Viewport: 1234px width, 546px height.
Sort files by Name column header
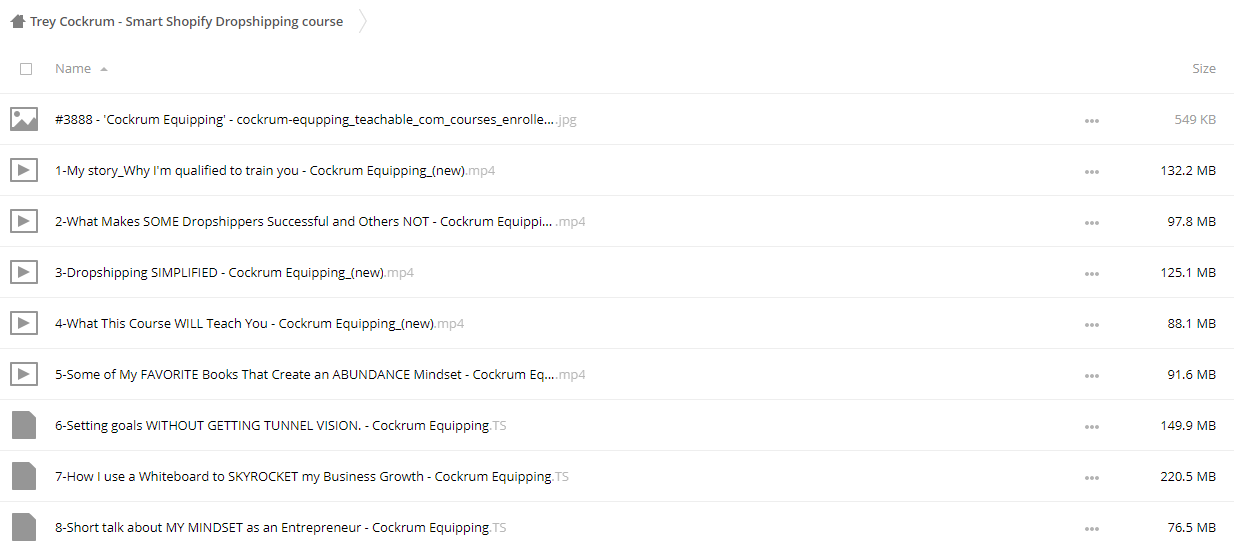click(x=73, y=69)
